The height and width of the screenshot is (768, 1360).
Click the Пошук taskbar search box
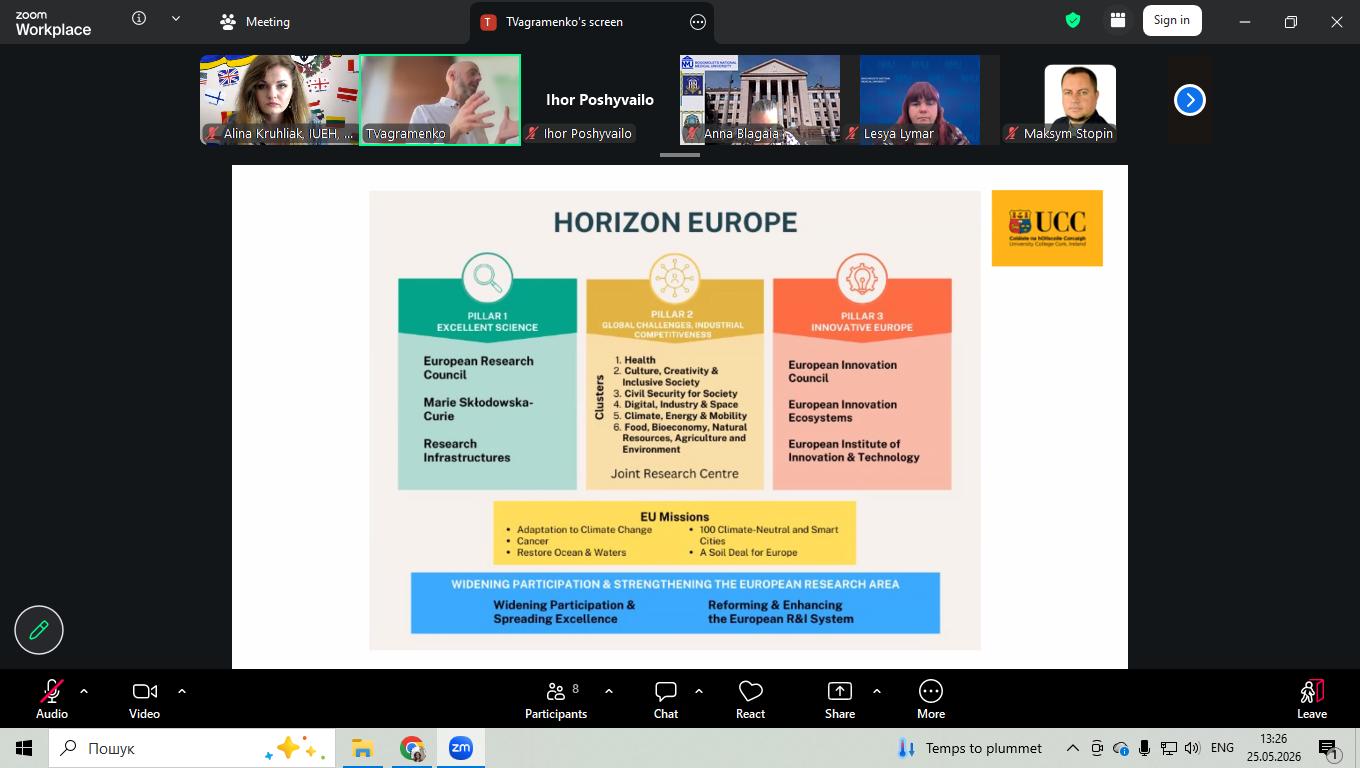tap(194, 748)
